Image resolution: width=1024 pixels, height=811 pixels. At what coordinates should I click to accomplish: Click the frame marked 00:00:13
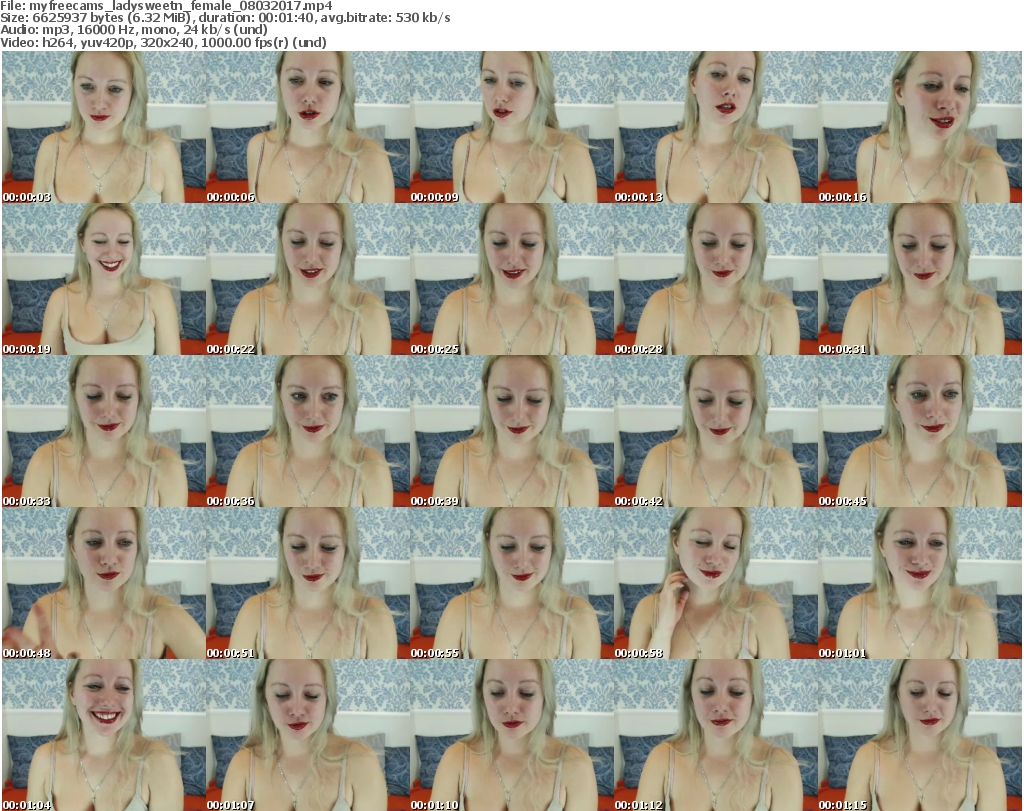click(716, 127)
